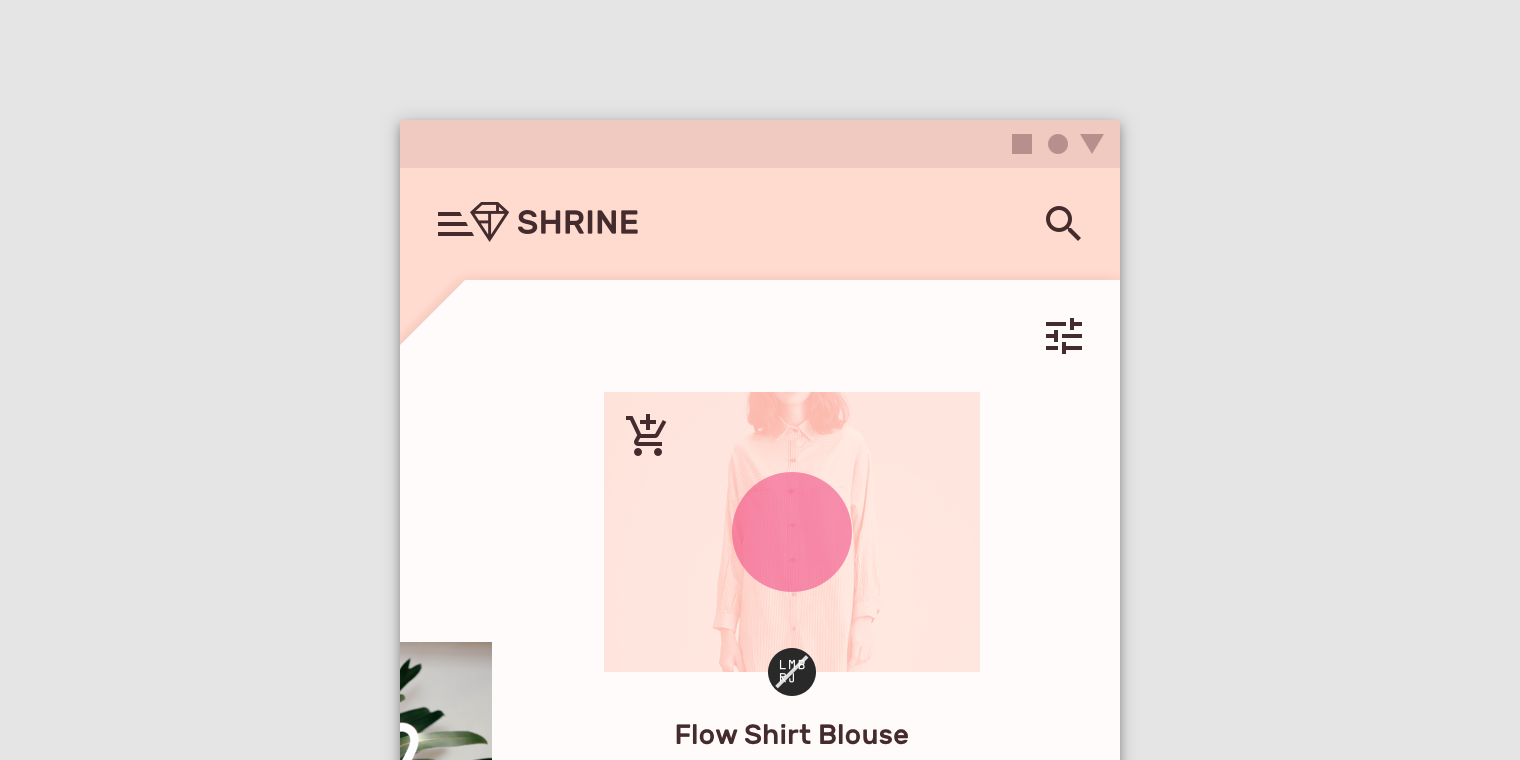Tap the pink circle touch ripple
Screen dimensions: 1520x760
point(792,532)
